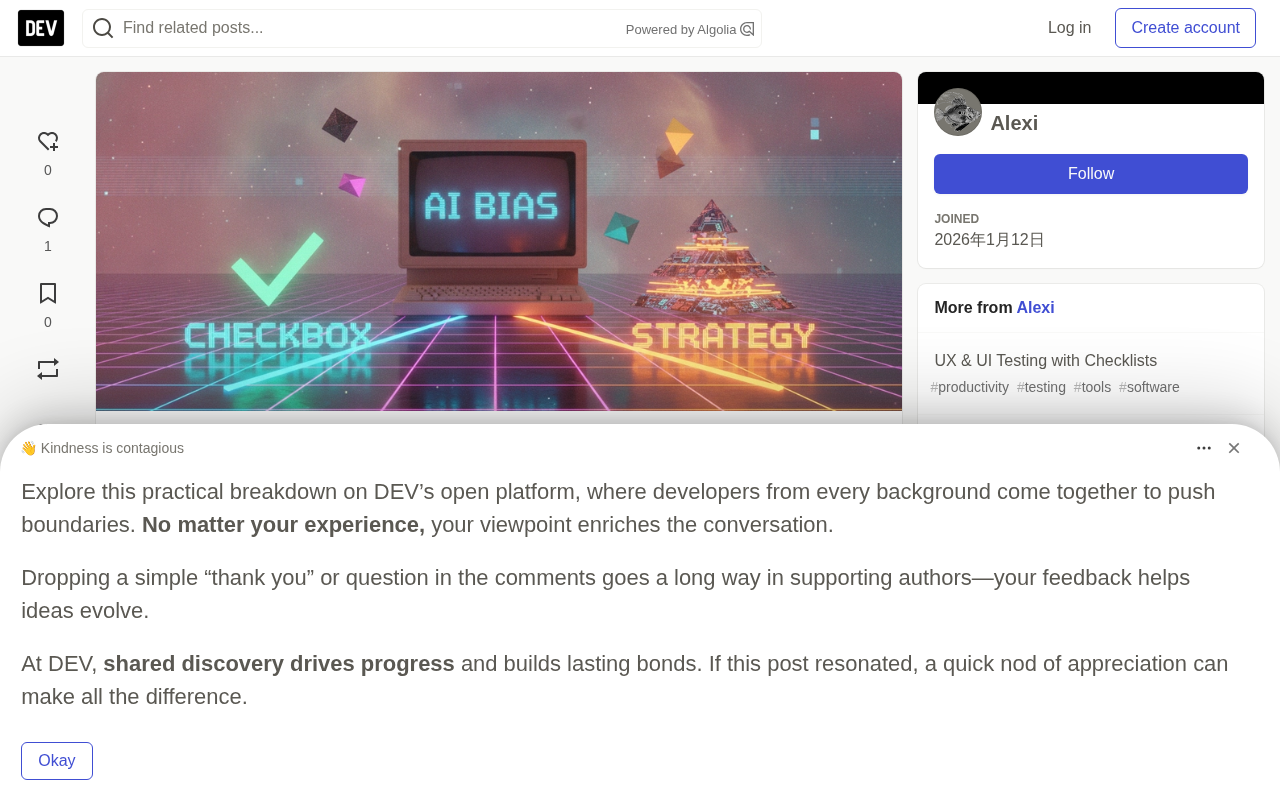1280x800 pixels.
Task: Focus the Find related posts search field
Action: [422, 28]
